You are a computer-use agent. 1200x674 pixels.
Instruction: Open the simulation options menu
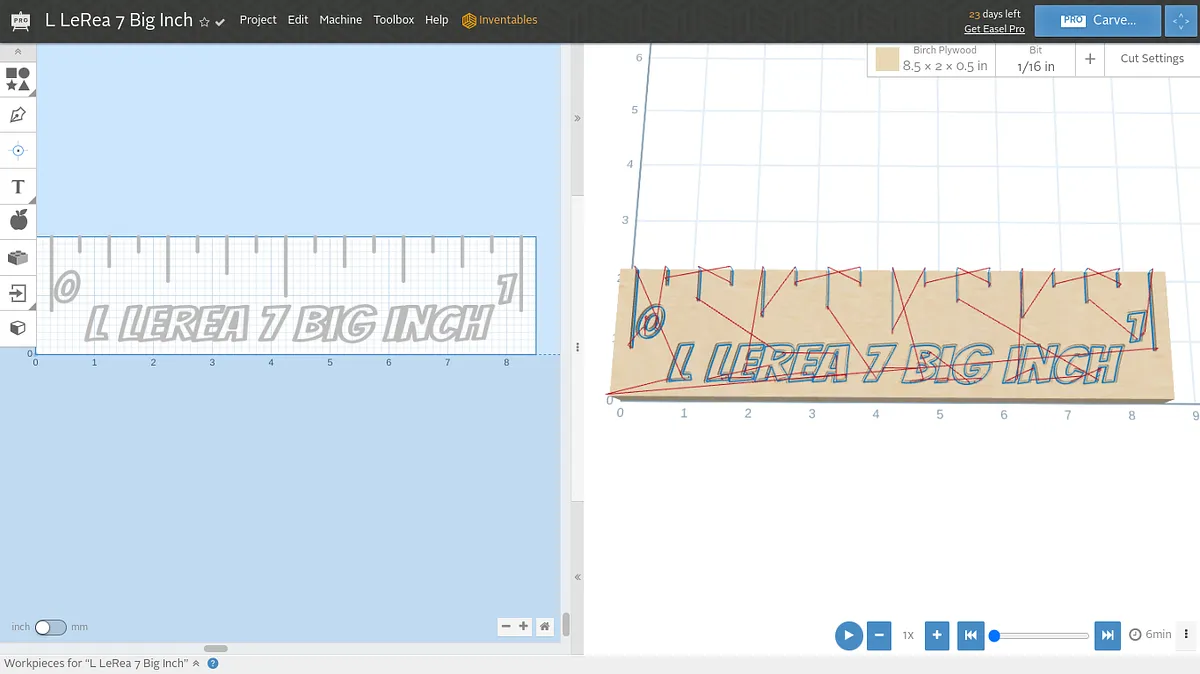1186,634
